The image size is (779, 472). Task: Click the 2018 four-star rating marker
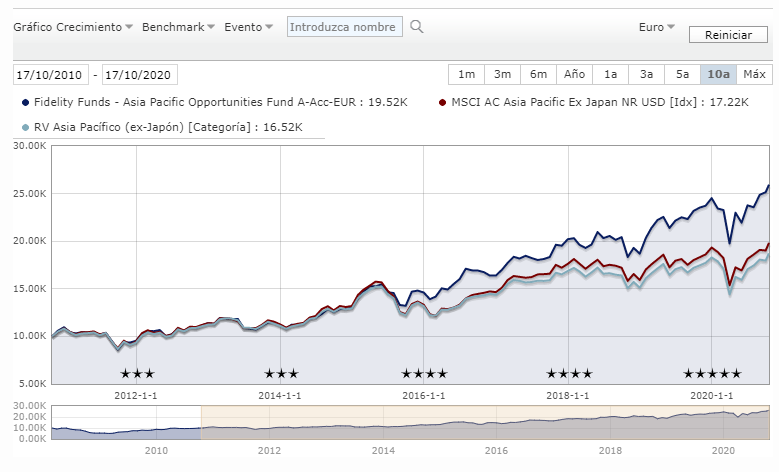click(569, 374)
